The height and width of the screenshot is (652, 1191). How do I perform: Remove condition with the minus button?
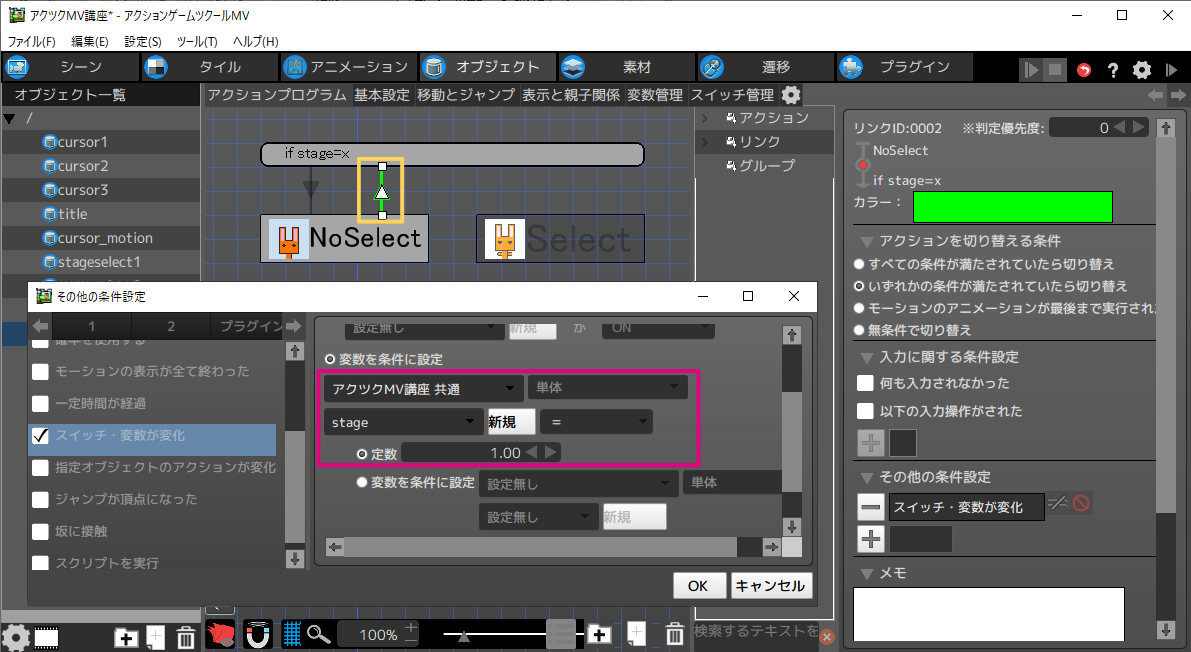(x=871, y=507)
